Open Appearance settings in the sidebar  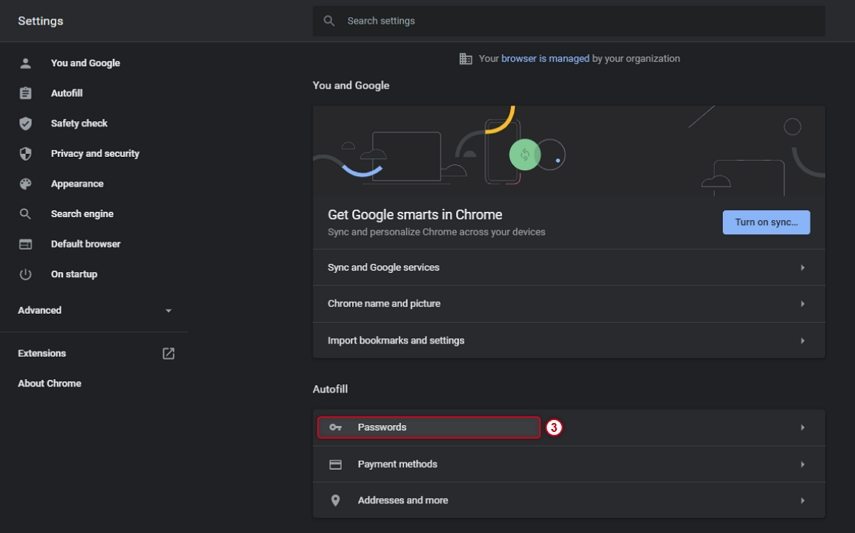[77, 184]
